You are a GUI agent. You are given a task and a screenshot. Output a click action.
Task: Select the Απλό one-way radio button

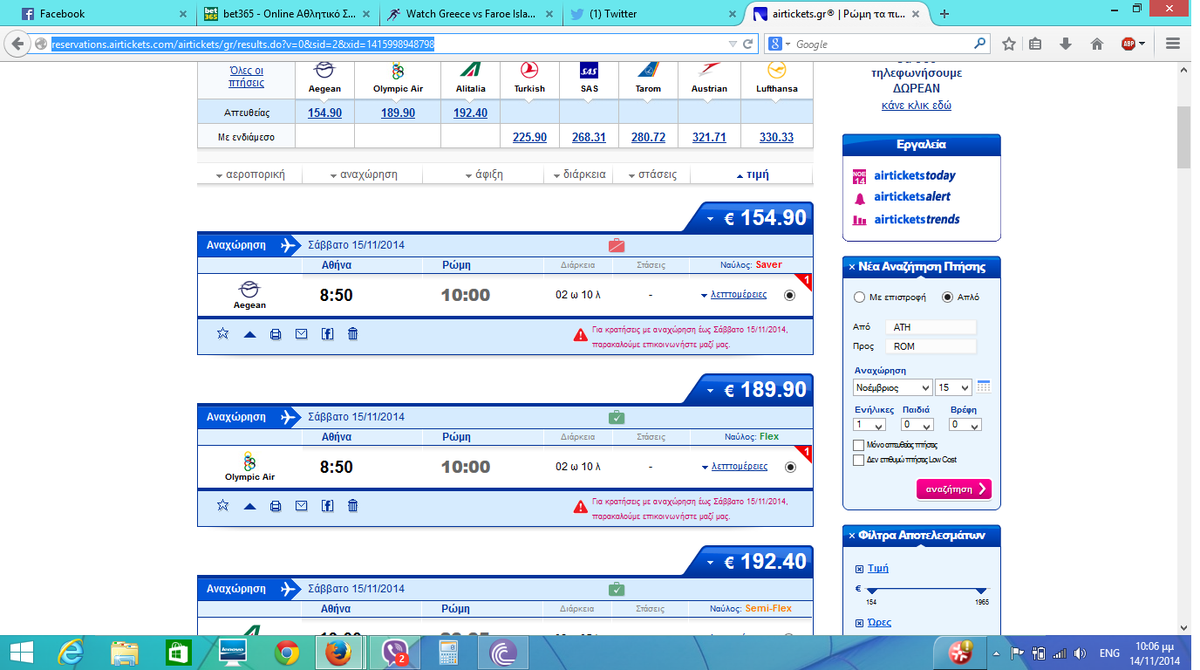948,297
